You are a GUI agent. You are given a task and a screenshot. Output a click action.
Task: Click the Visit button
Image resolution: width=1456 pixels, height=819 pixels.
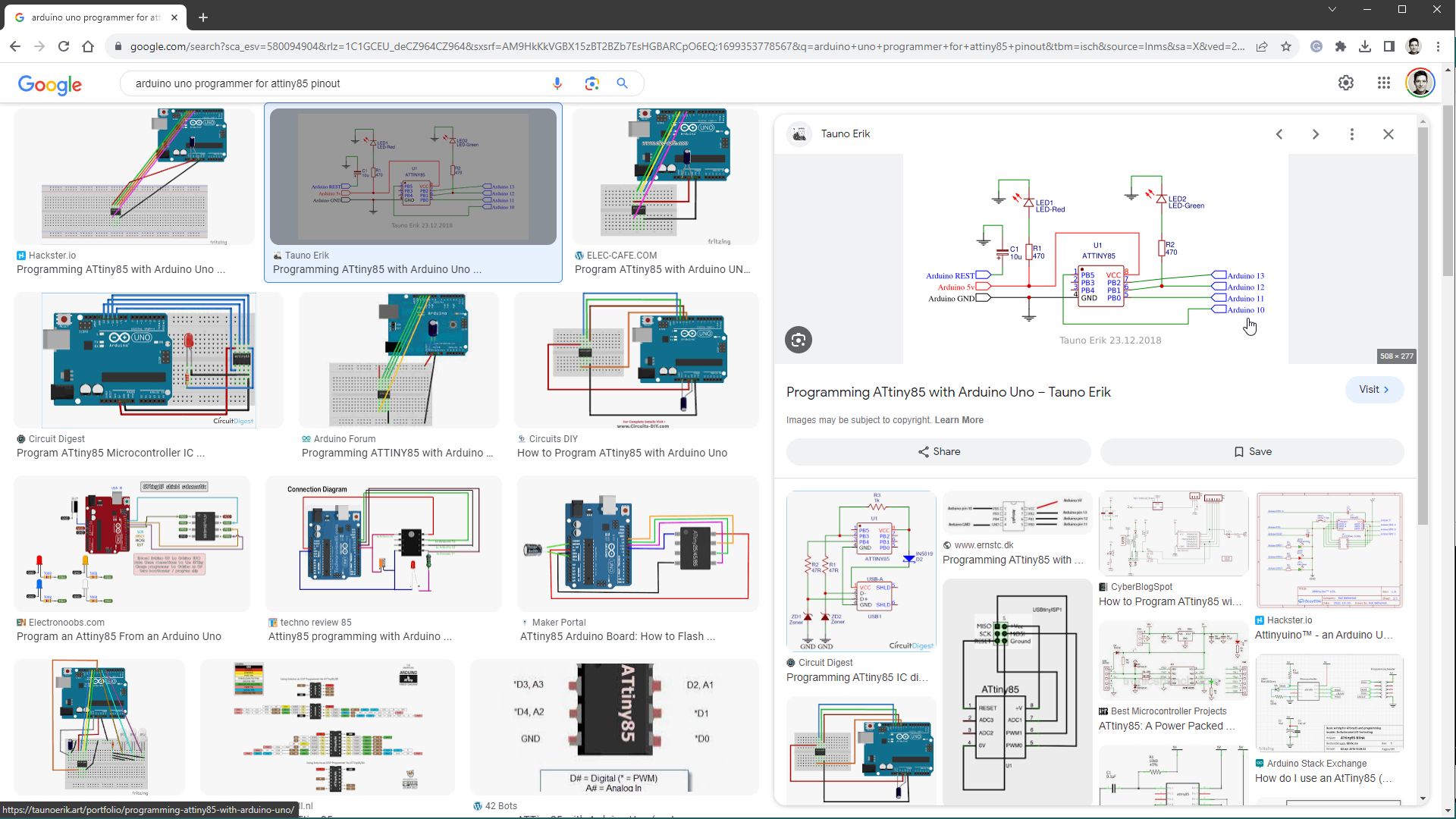pos(1374,390)
